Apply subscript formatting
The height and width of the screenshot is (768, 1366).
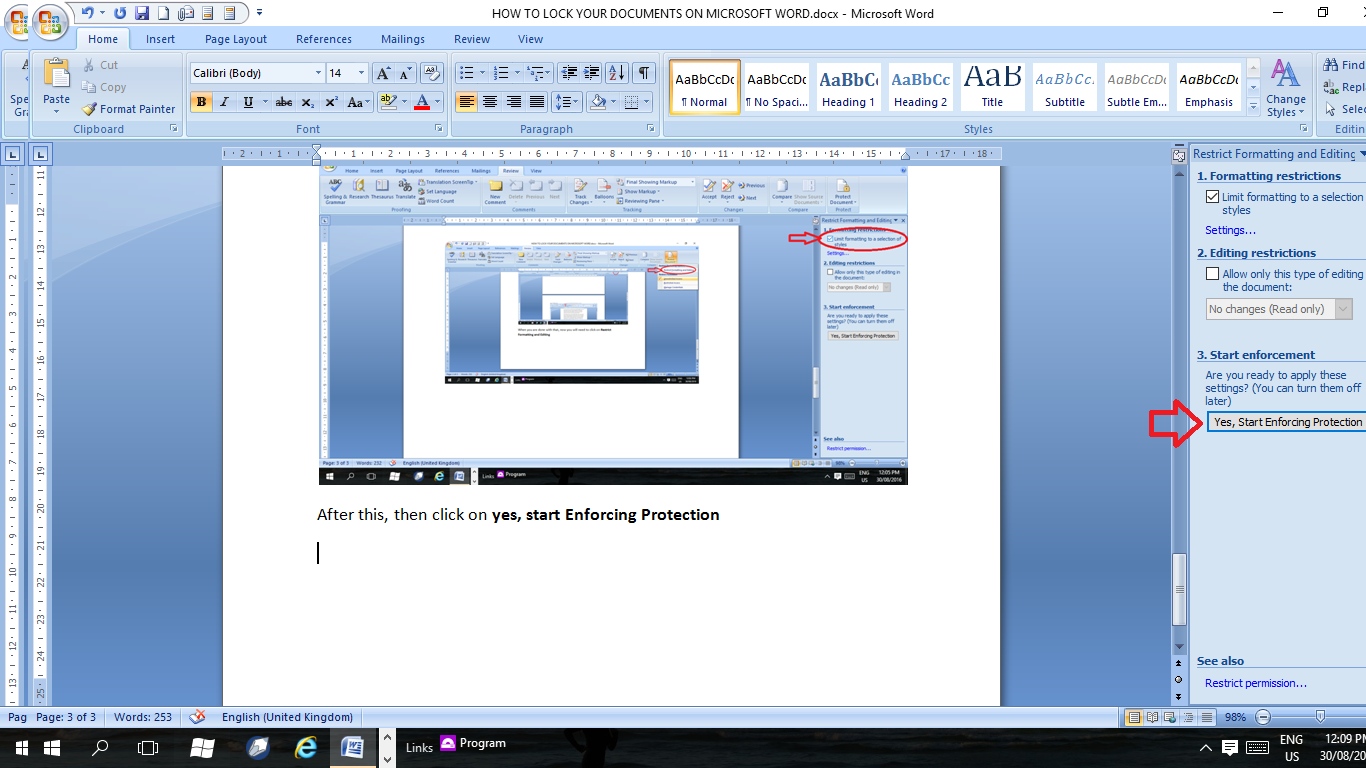click(308, 102)
